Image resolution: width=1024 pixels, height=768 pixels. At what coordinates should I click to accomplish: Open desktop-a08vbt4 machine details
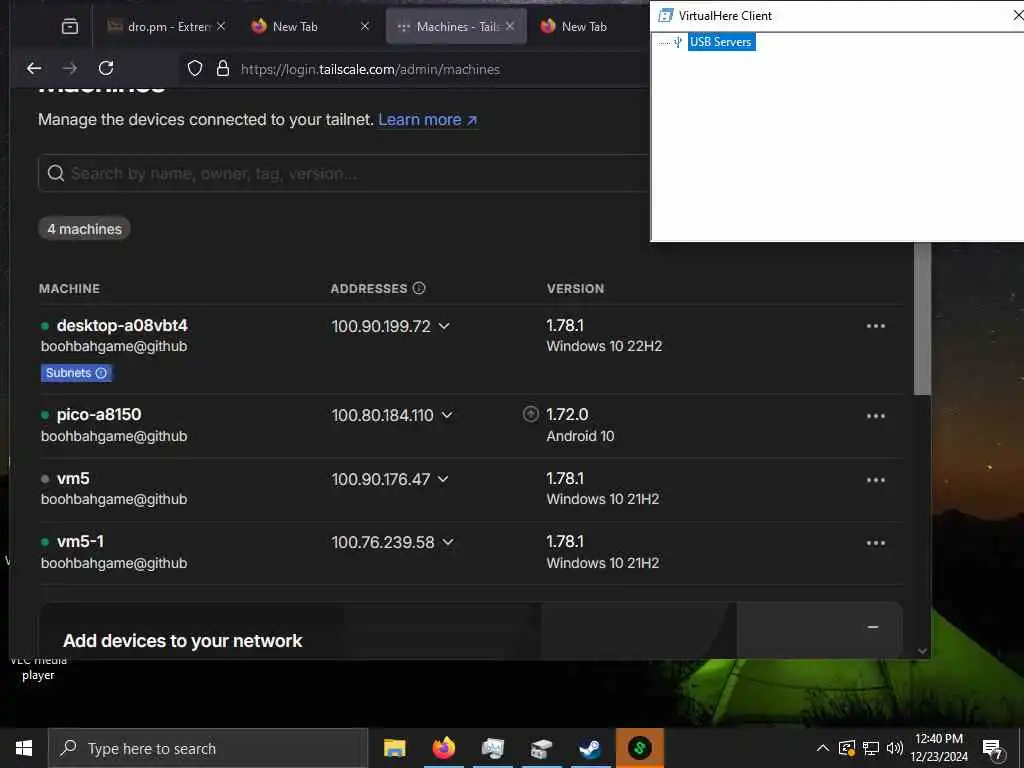coord(122,325)
